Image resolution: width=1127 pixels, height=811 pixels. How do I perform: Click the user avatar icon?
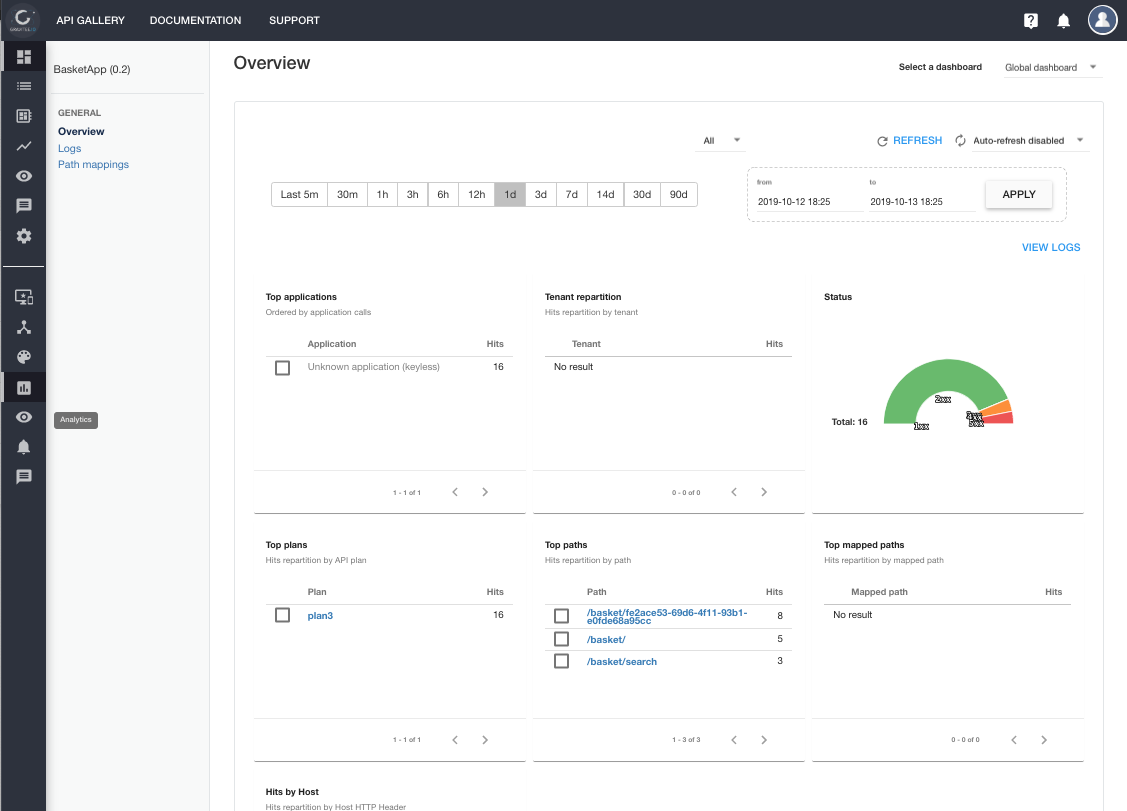coord(1102,20)
